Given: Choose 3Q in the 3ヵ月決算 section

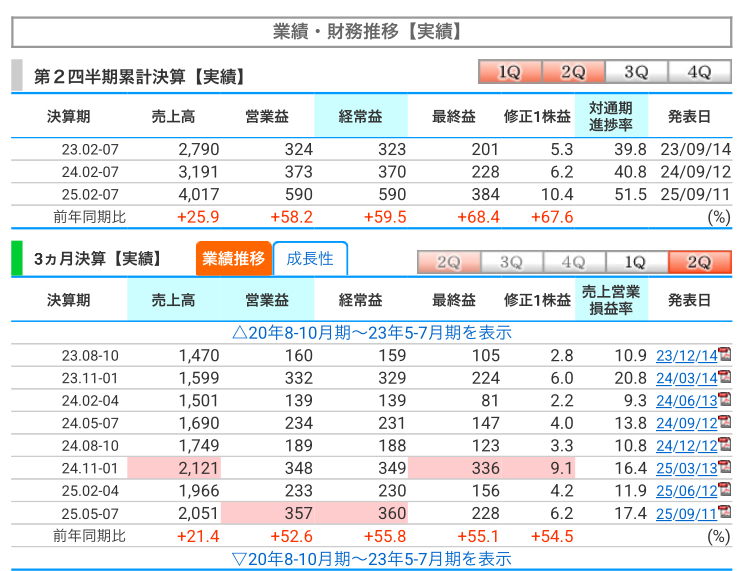Looking at the screenshot, I should coord(511,262).
